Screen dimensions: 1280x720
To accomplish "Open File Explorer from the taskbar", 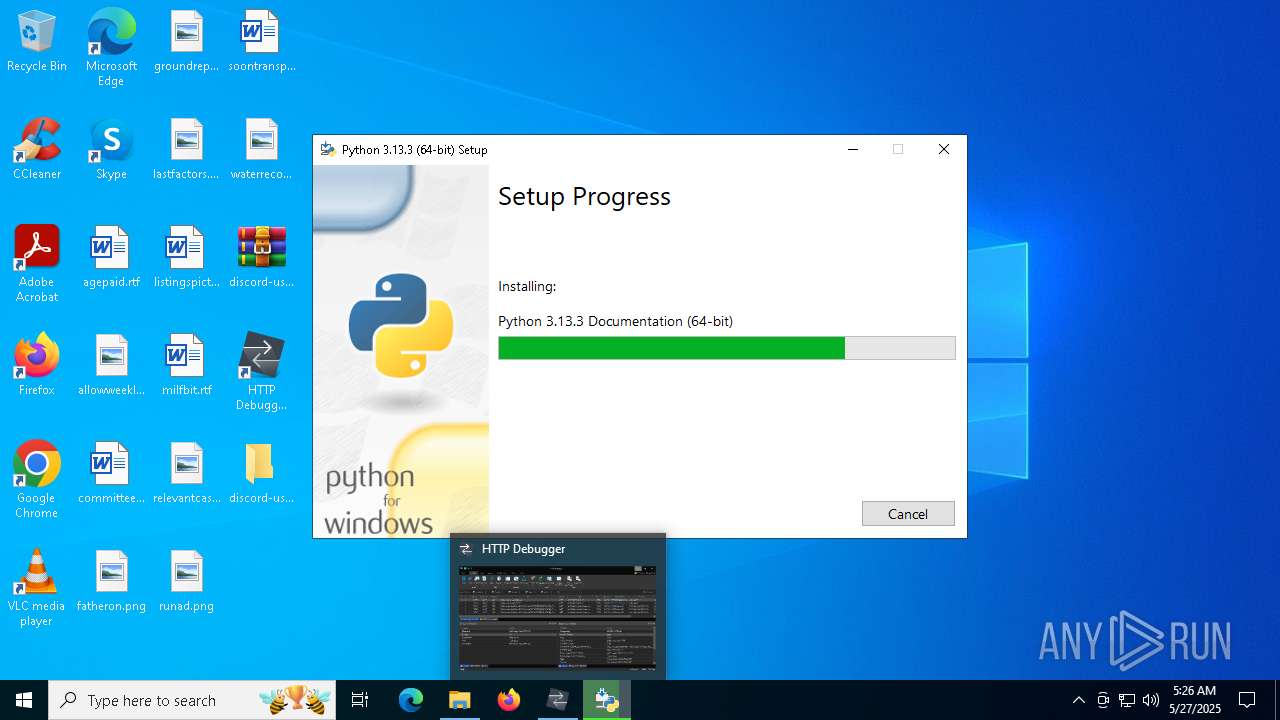I will [x=460, y=700].
